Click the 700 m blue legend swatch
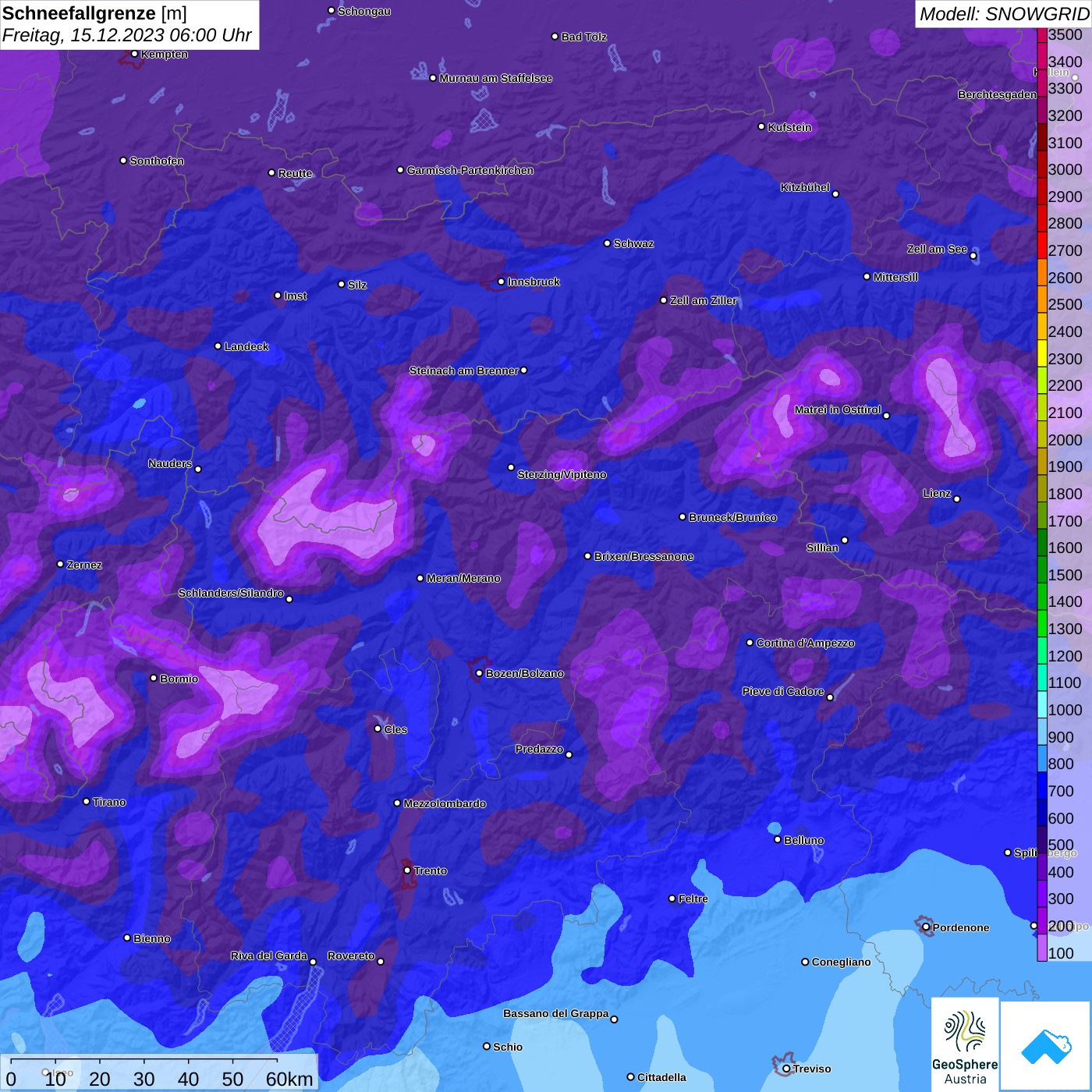The image size is (1092, 1092). pyautogui.click(x=1042, y=785)
